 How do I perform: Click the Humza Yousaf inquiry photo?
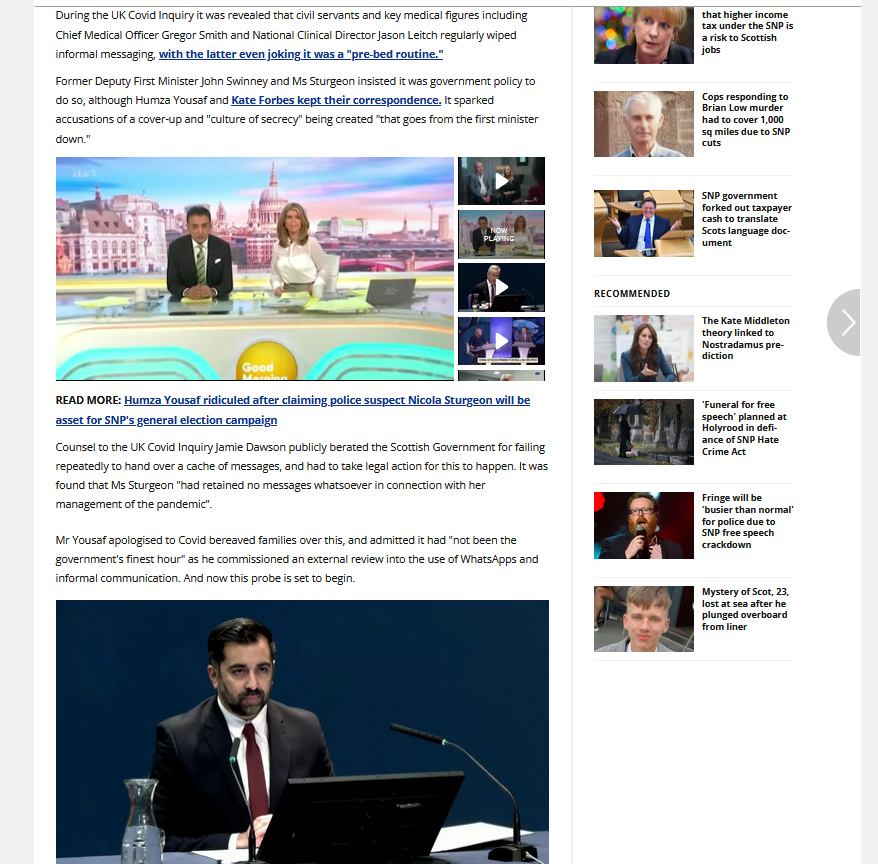(x=302, y=732)
